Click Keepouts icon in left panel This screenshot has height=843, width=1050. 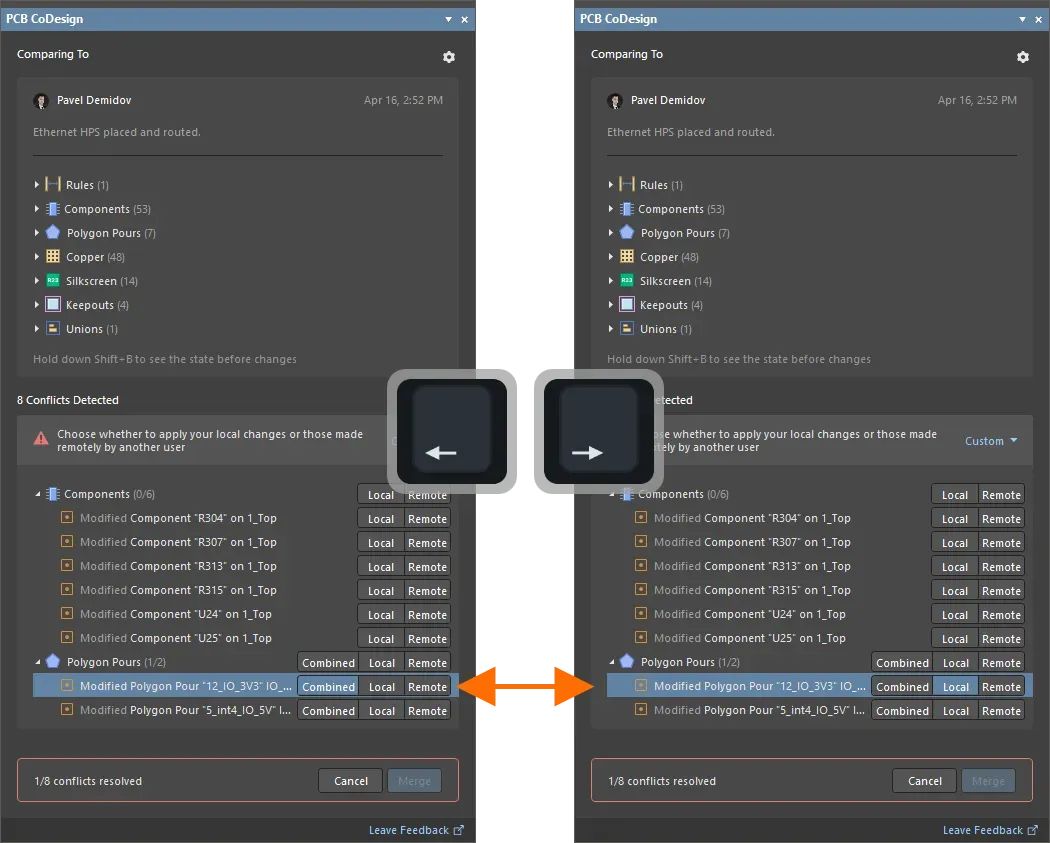[x=53, y=305]
